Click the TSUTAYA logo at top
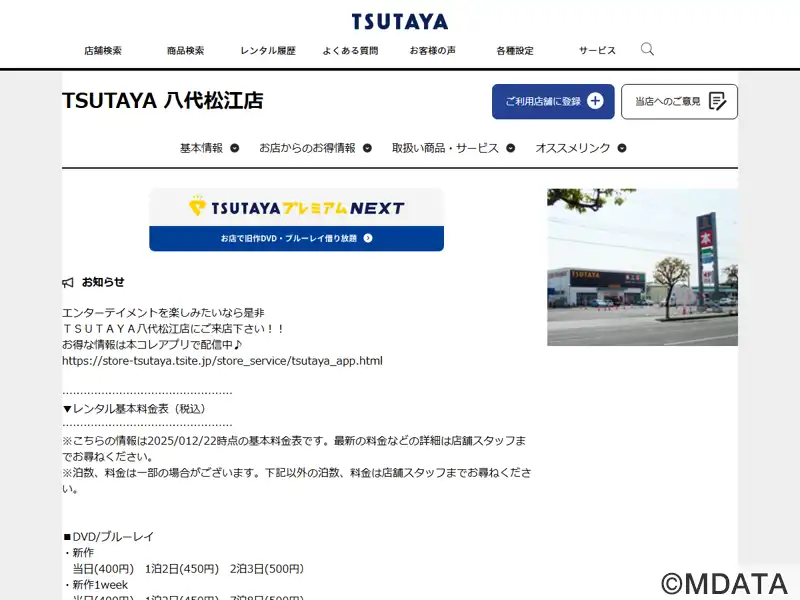This screenshot has height=600, width=800. pos(399,21)
